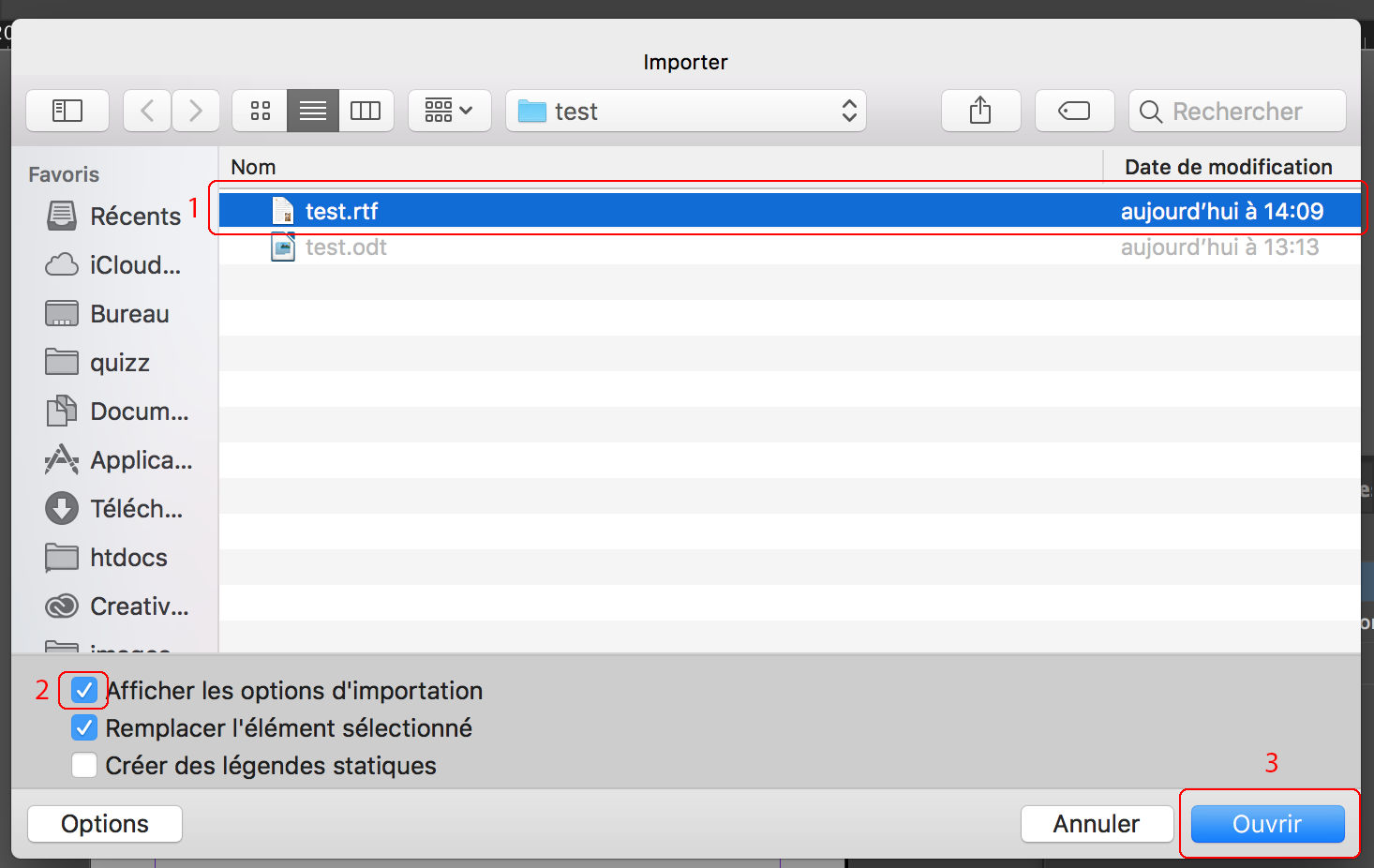Click the test.odt document icon

pos(283,247)
